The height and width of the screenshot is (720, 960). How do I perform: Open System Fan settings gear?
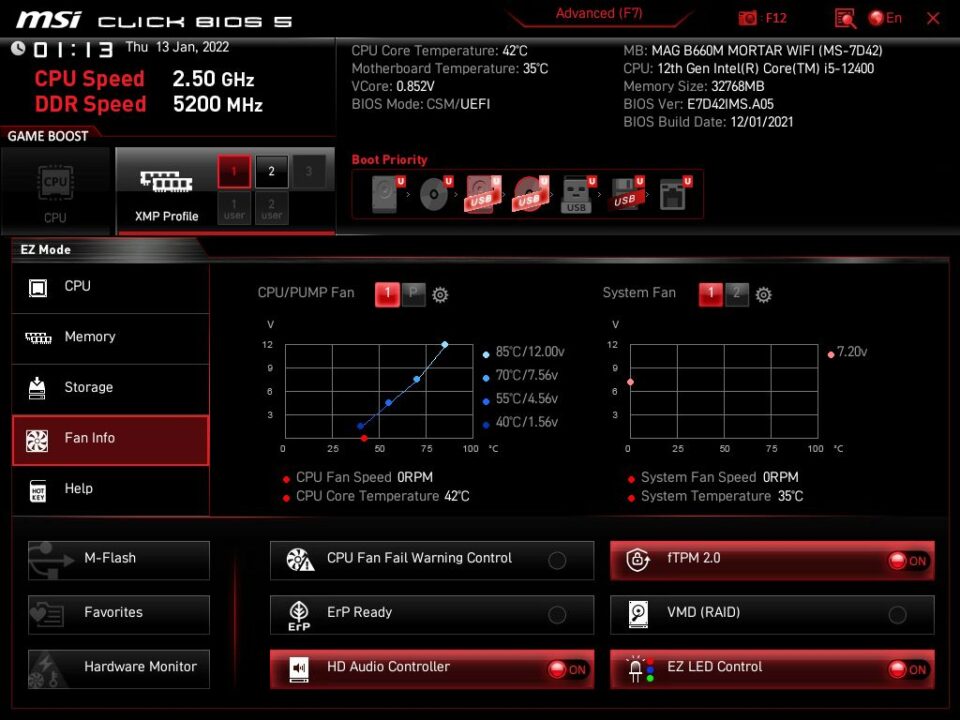click(x=764, y=294)
